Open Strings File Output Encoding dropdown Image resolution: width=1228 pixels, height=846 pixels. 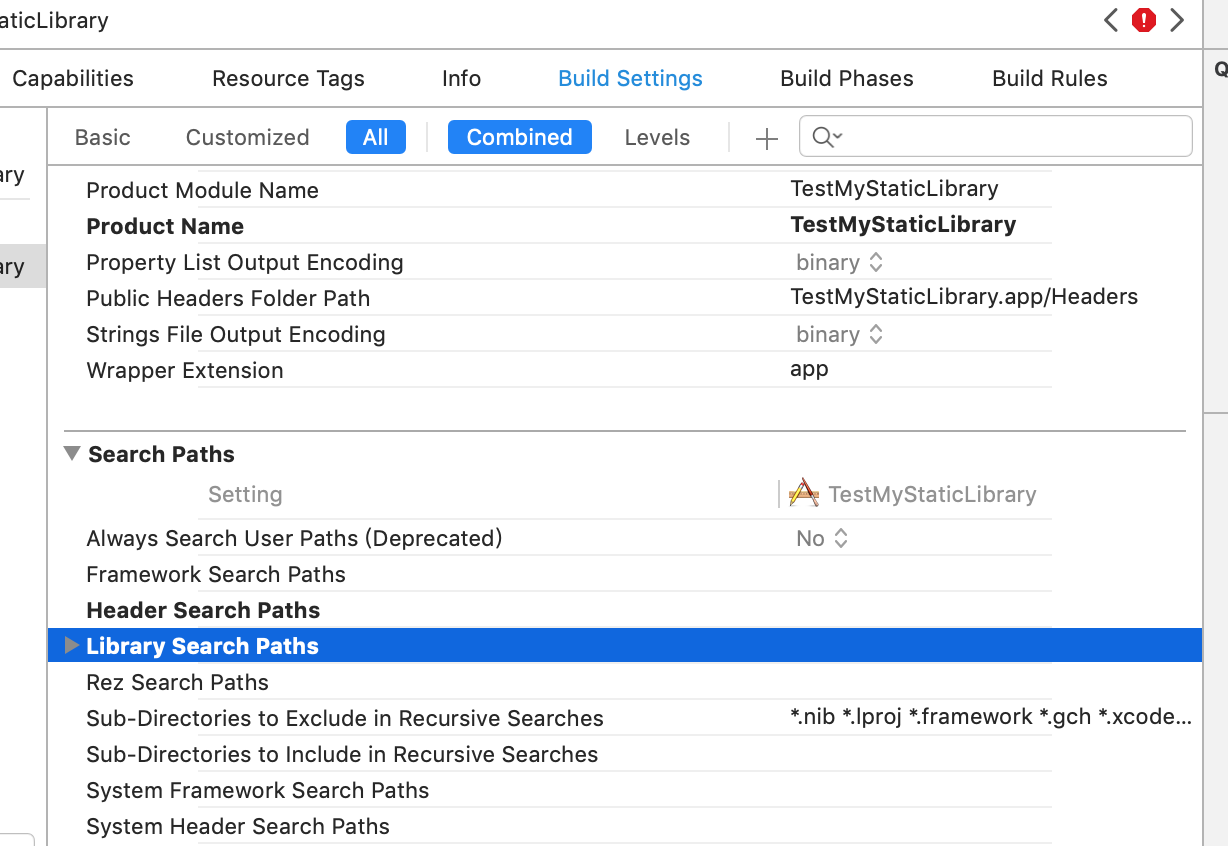[839, 334]
